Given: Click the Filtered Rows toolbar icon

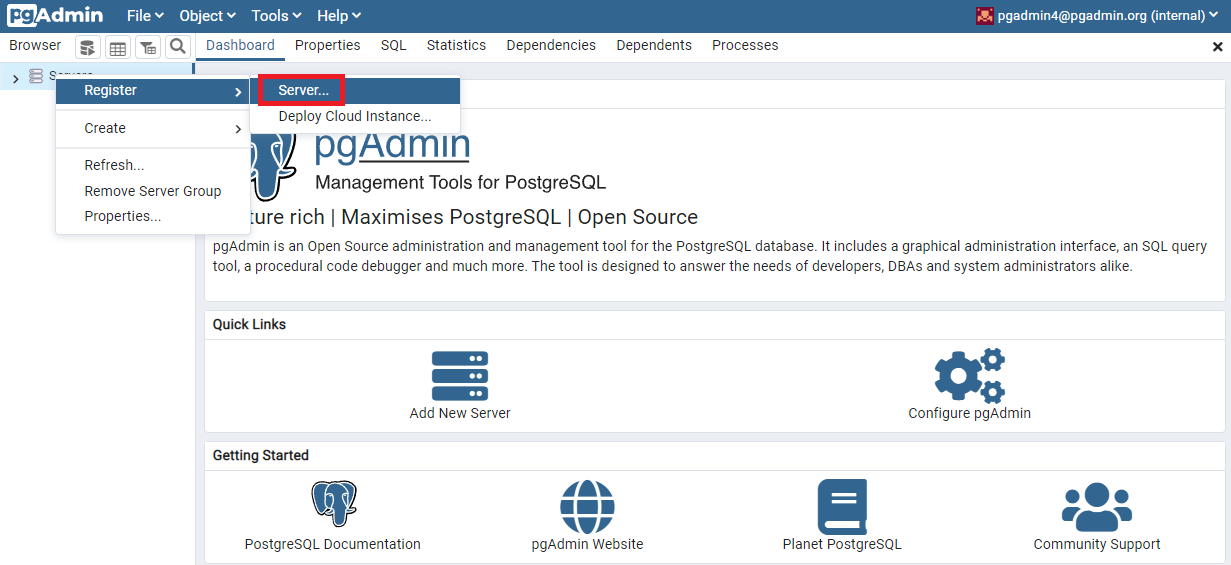Looking at the screenshot, I should 148,47.
